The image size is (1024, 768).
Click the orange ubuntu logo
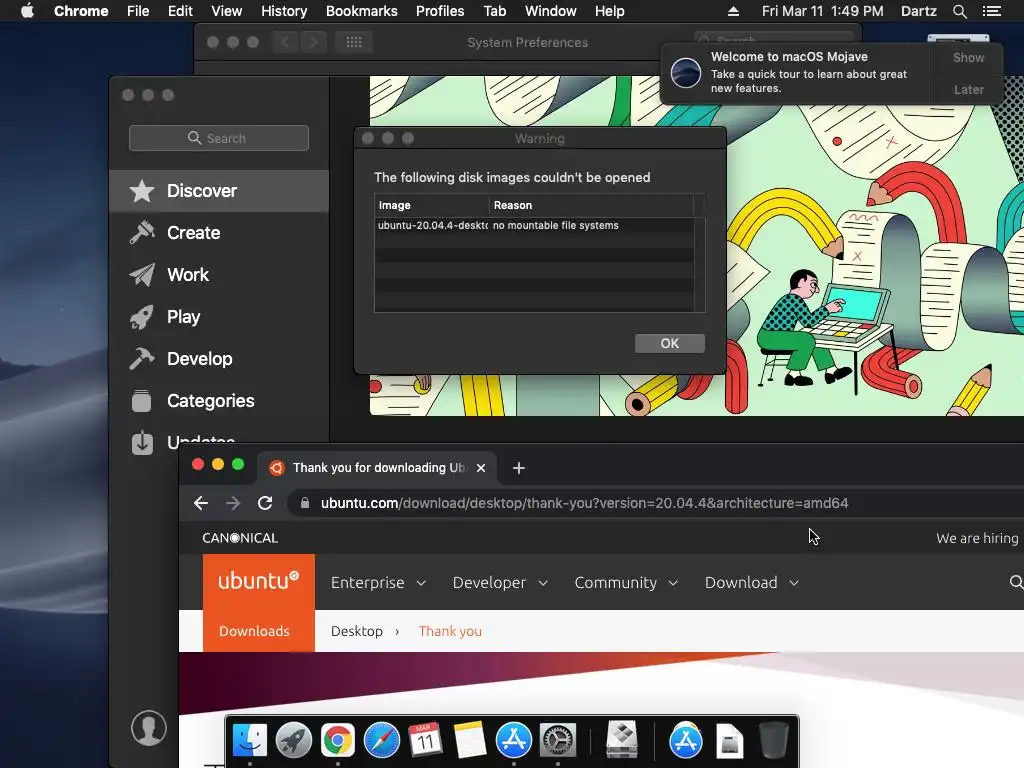[x=259, y=581]
